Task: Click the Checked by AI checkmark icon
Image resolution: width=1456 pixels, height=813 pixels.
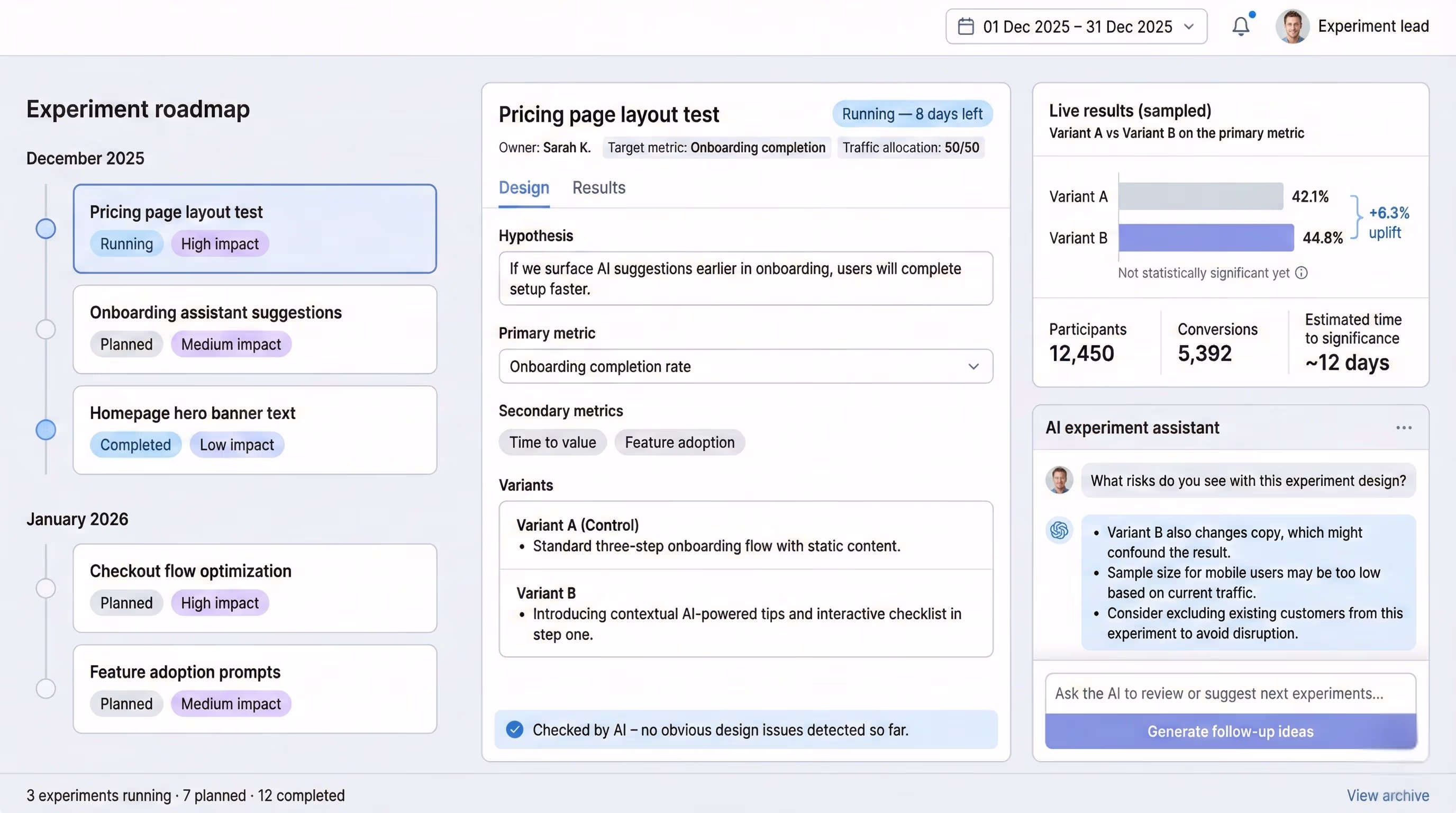Action: pos(515,730)
